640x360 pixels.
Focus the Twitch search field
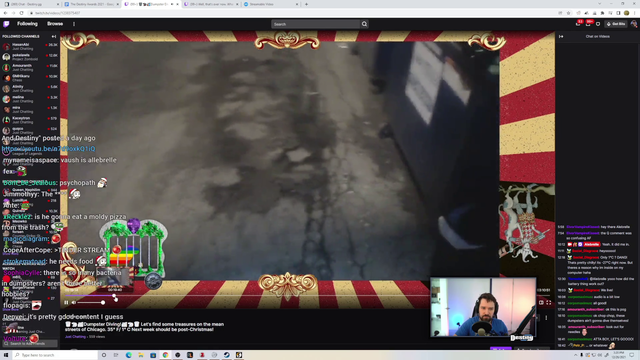point(316,24)
